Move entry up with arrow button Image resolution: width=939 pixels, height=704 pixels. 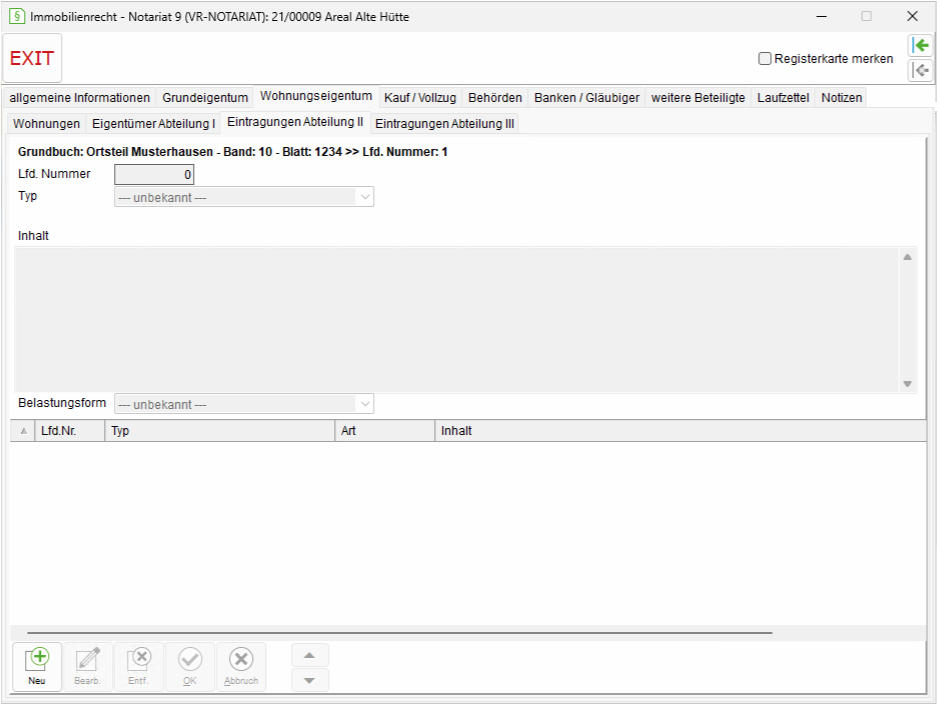(x=310, y=656)
